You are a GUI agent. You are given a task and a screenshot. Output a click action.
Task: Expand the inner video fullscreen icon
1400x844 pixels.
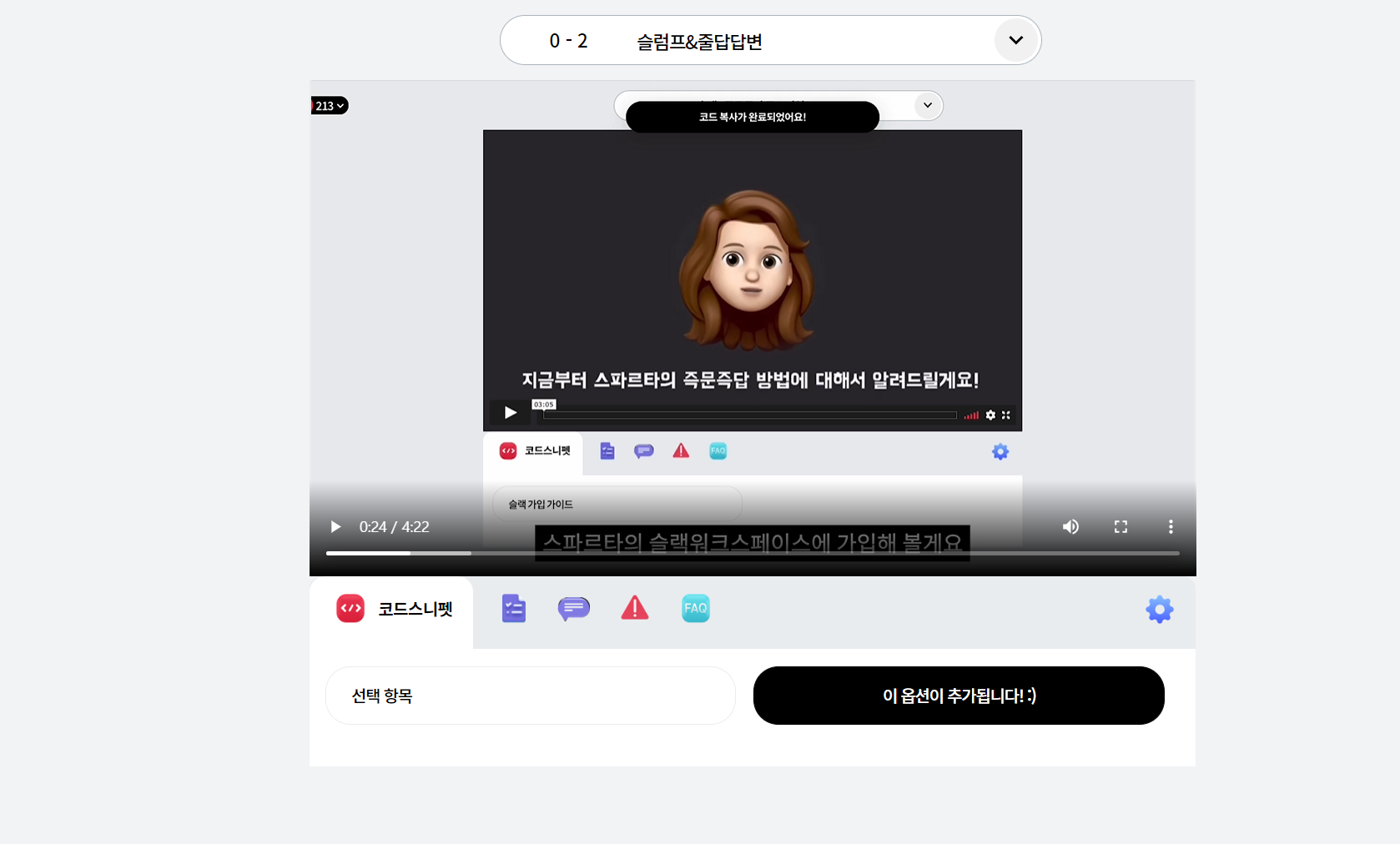[x=1006, y=414]
